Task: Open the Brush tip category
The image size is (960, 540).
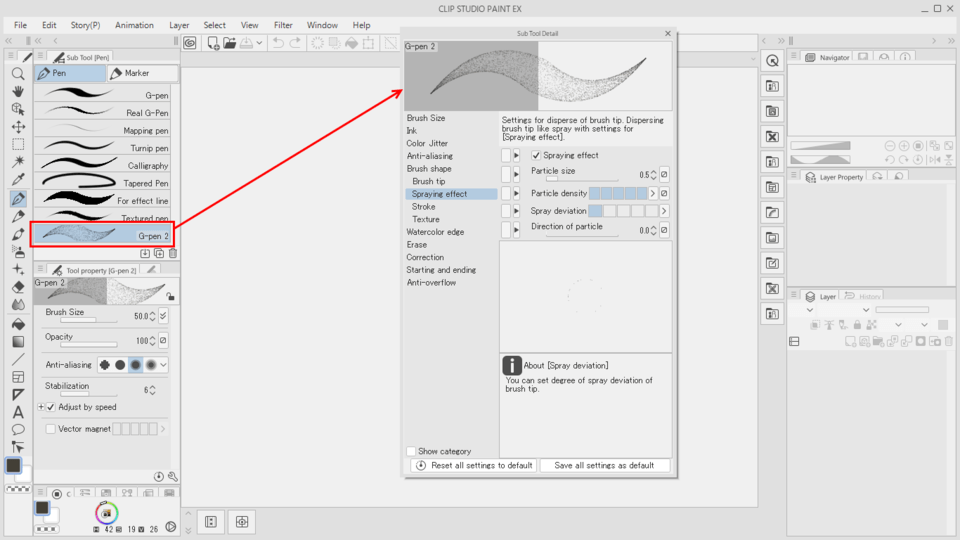Action: pos(429,181)
